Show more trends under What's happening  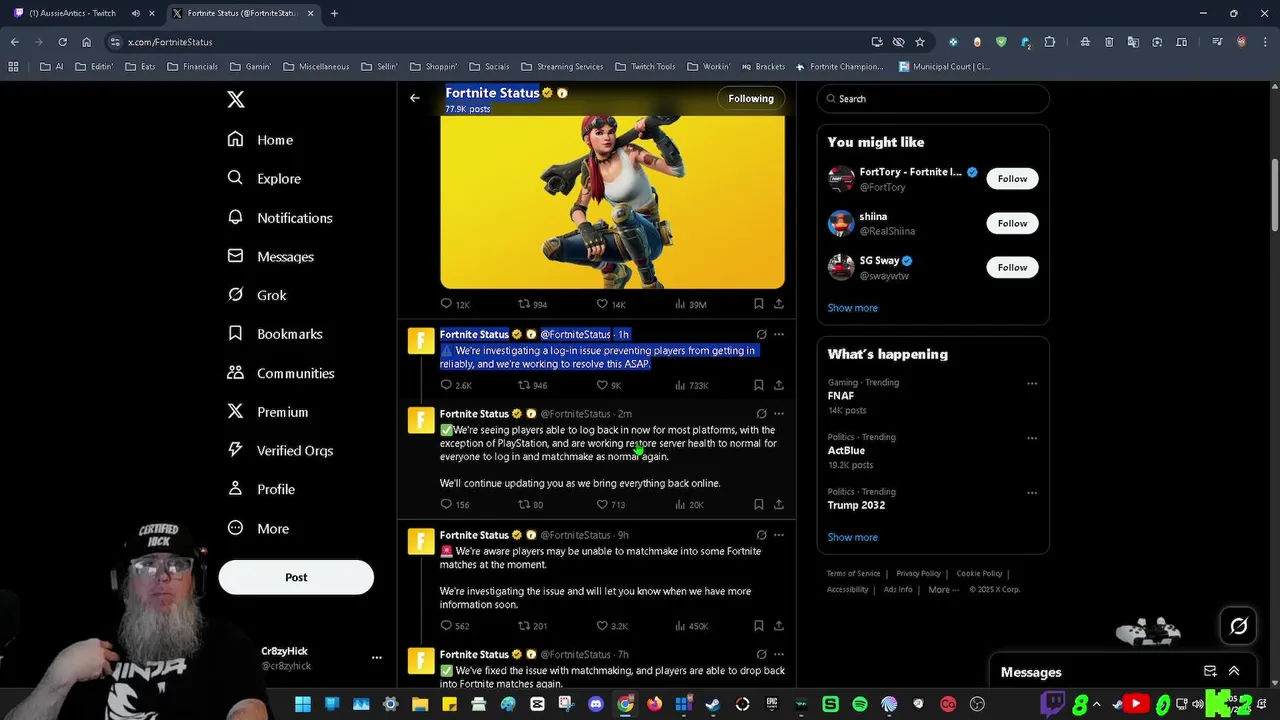pyautogui.click(x=852, y=537)
